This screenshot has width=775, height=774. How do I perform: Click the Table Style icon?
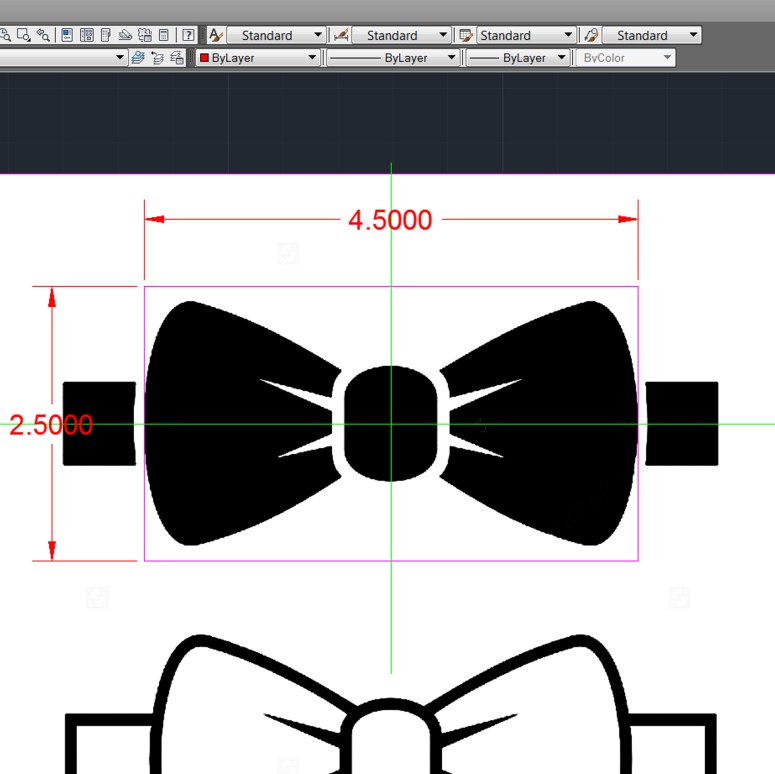466,35
